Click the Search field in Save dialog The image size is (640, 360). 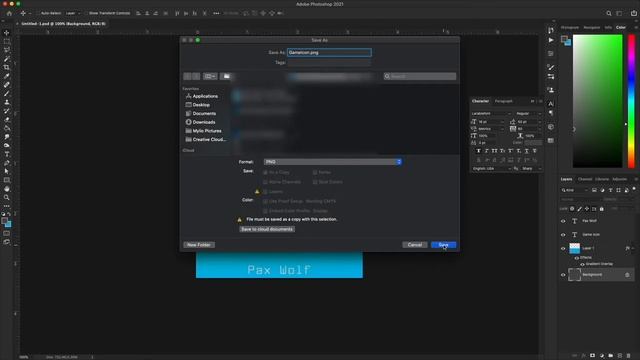click(420, 76)
